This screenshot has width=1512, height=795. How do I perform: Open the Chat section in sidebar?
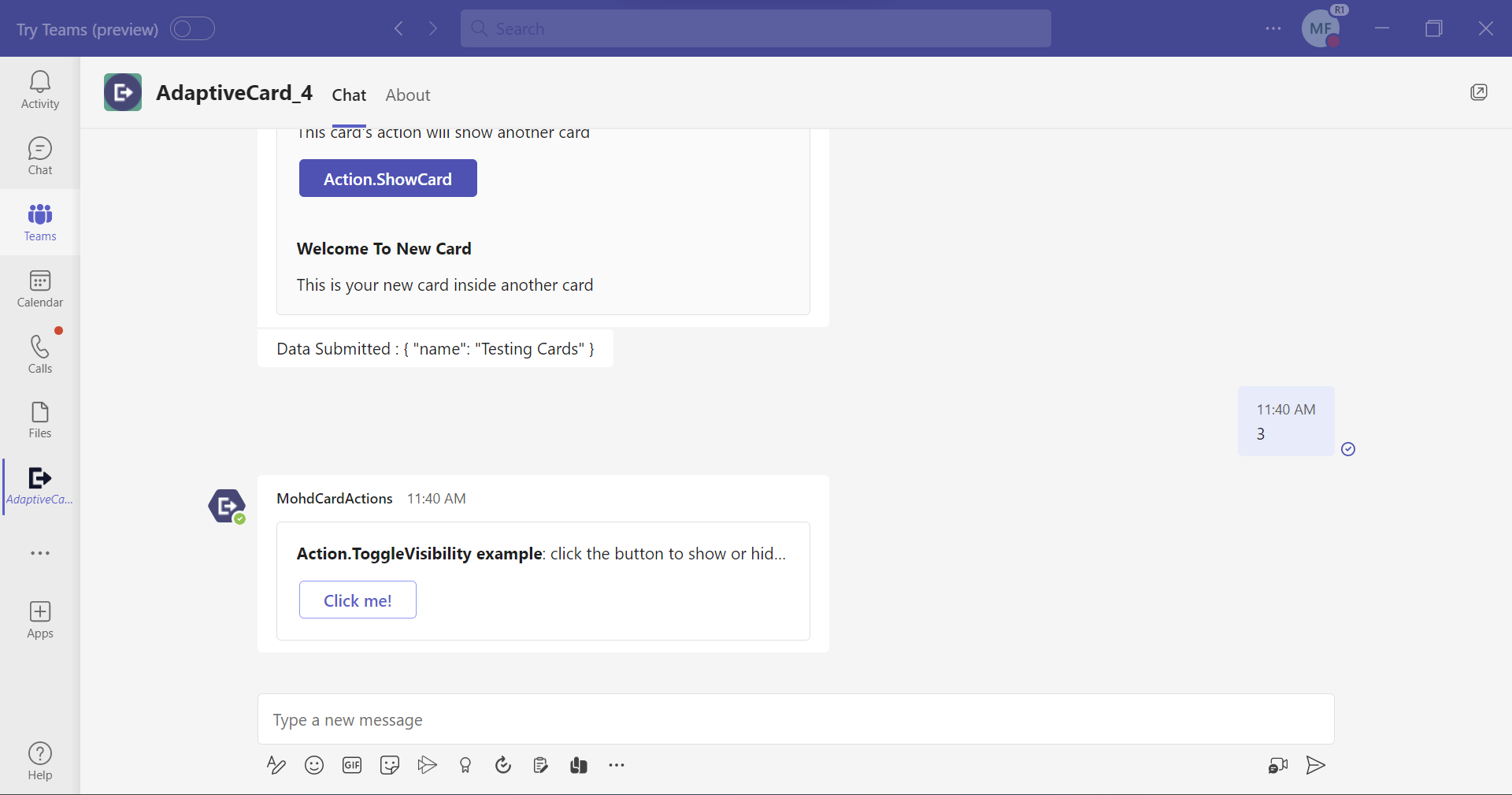pos(40,156)
